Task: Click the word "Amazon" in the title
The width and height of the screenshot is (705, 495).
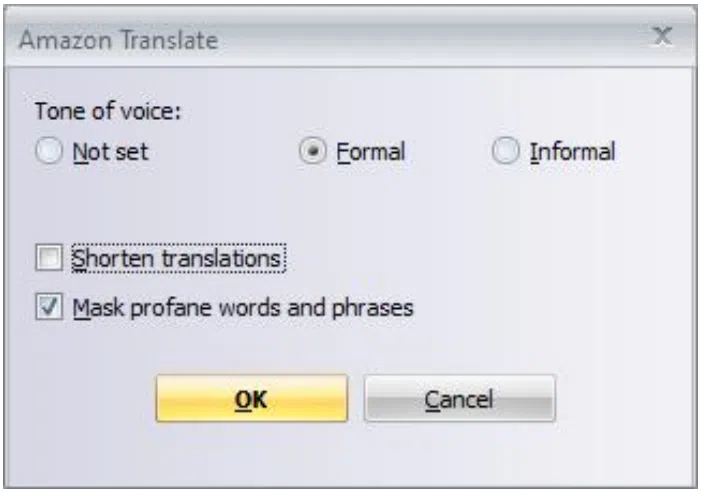Action: (x=66, y=40)
